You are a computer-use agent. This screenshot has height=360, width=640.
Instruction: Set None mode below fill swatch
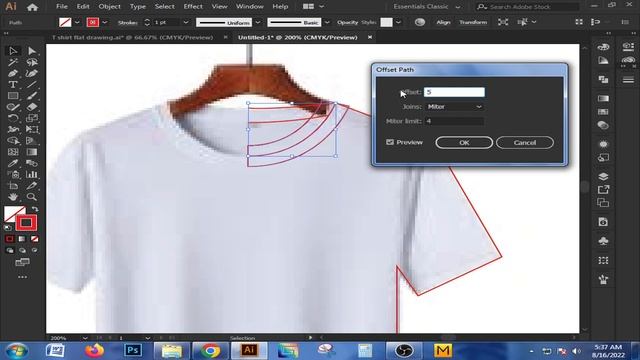(x=35, y=239)
